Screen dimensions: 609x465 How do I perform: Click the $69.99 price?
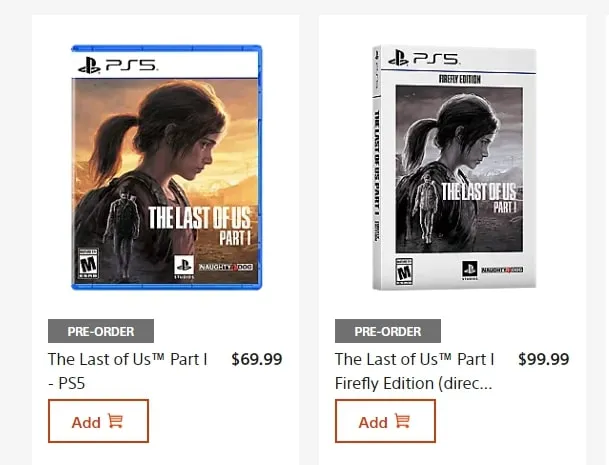pyautogui.click(x=257, y=359)
